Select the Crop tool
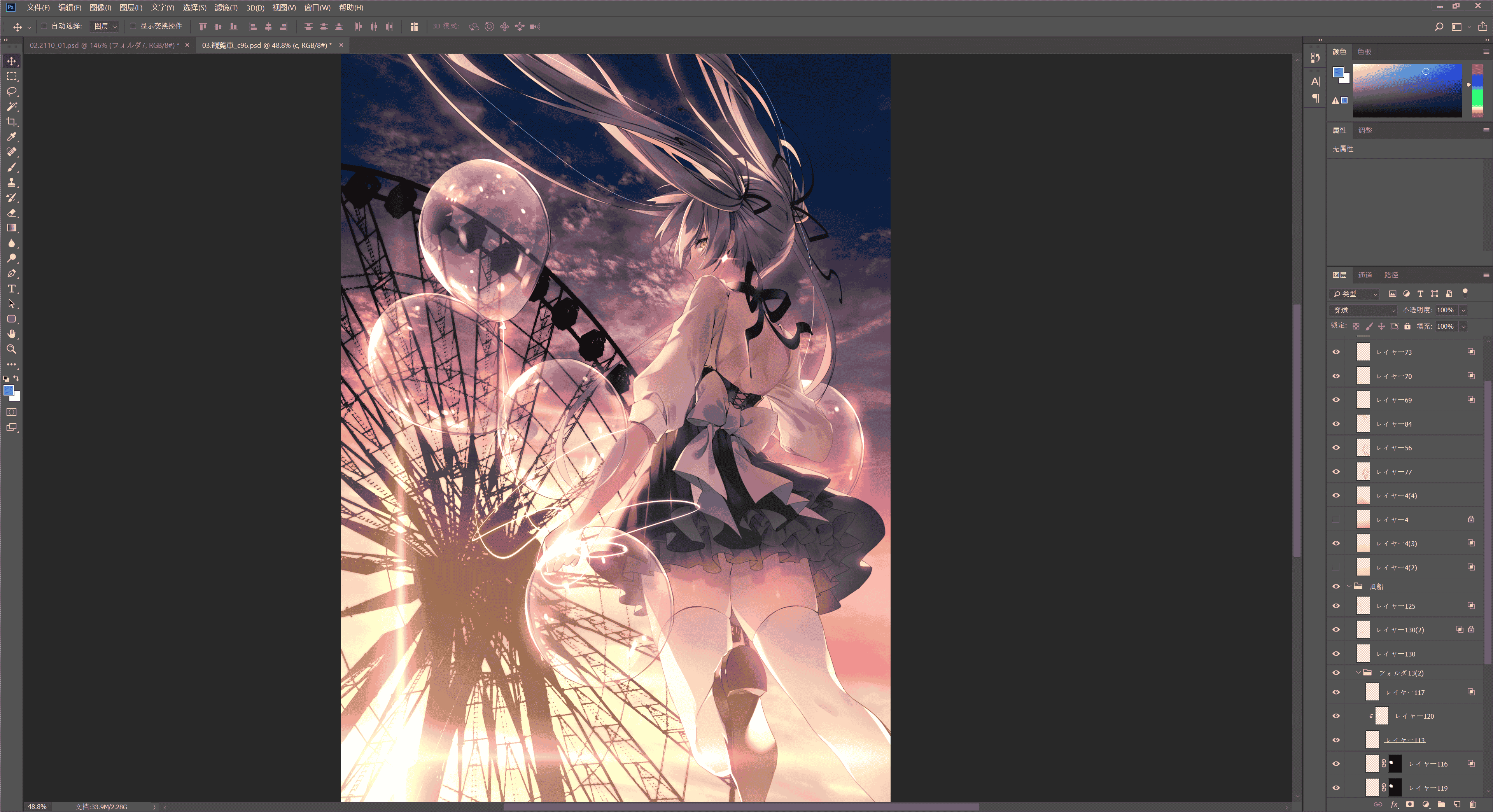Image resolution: width=1493 pixels, height=812 pixels. [x=12, y=122]
